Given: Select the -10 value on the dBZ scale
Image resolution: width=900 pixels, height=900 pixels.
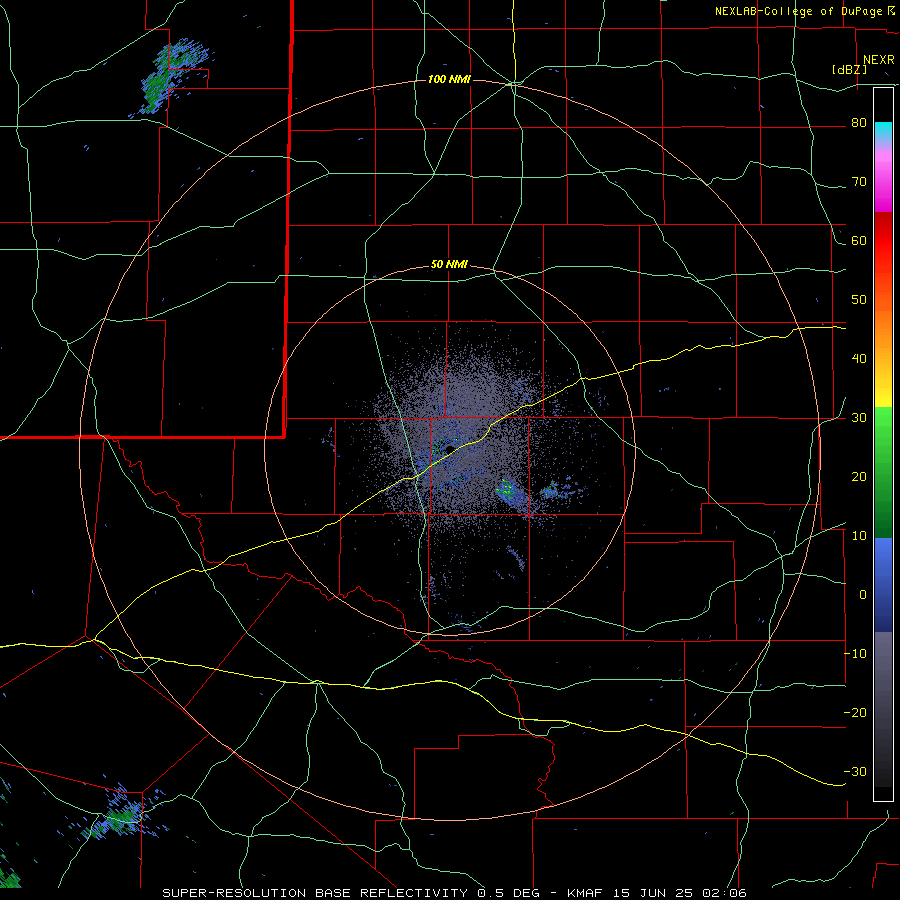Looking at the screenshot, I should click(855, 654).
